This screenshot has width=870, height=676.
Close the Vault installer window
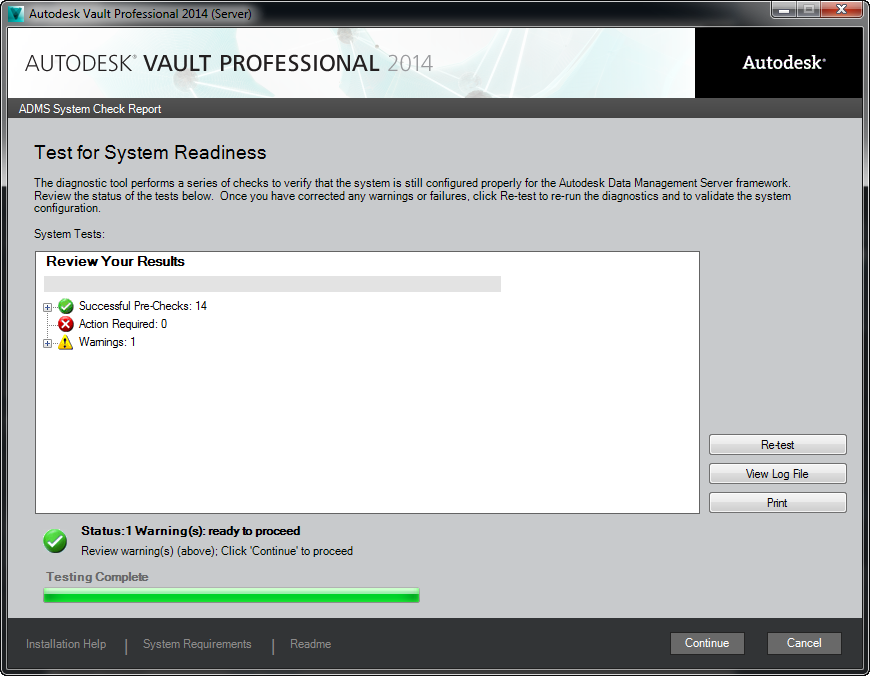[841, 9]
